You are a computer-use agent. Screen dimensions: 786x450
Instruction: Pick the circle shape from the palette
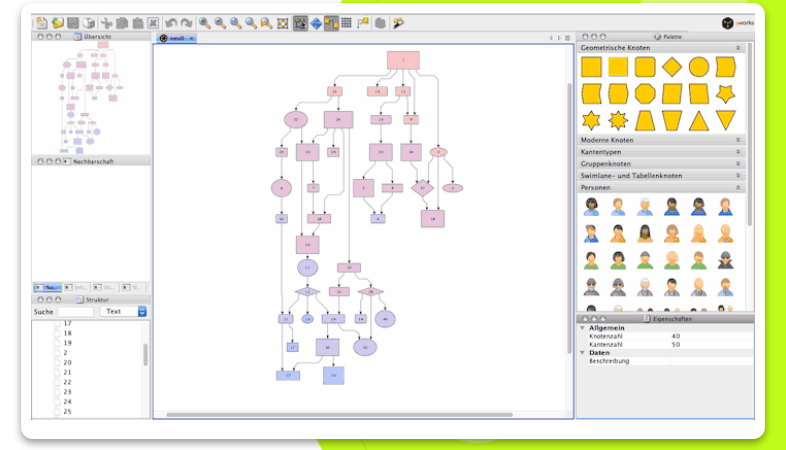tap(699, 67)
